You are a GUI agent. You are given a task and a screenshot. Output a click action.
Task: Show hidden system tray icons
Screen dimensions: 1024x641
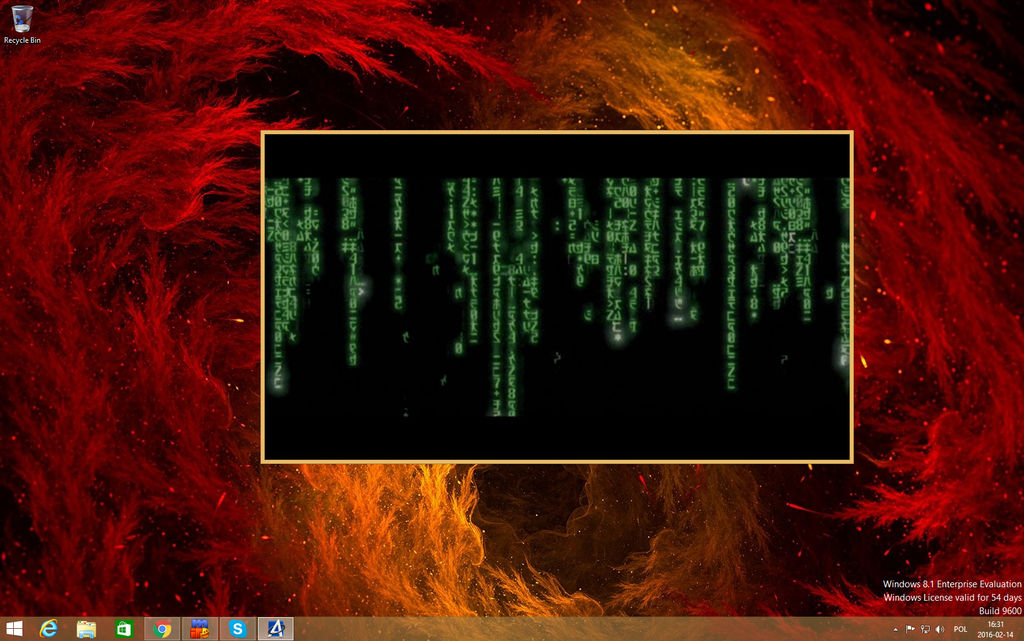coord(895,629)
